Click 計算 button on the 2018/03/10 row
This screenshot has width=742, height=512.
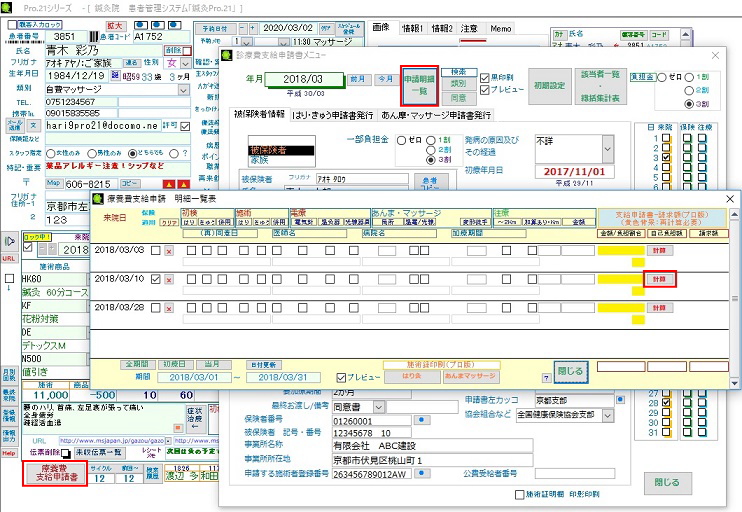click(659, 279)
